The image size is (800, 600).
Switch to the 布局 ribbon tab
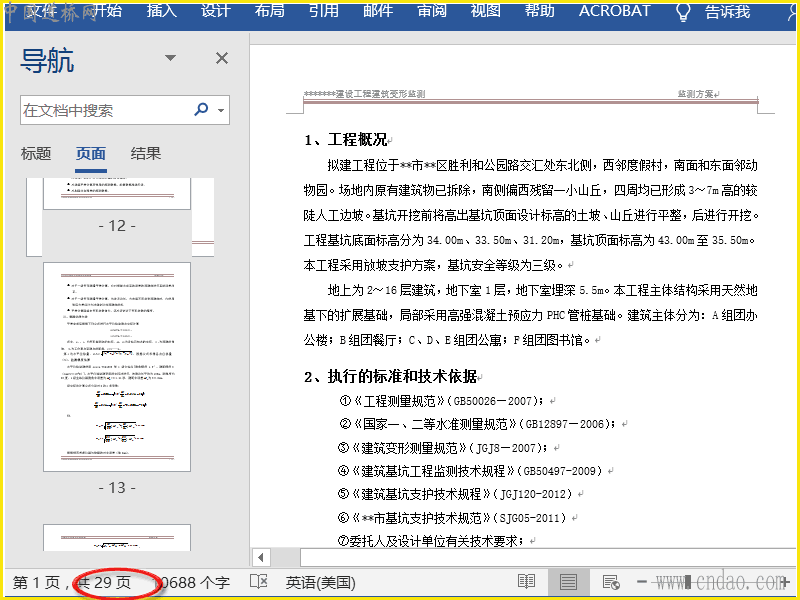(269, 11)
